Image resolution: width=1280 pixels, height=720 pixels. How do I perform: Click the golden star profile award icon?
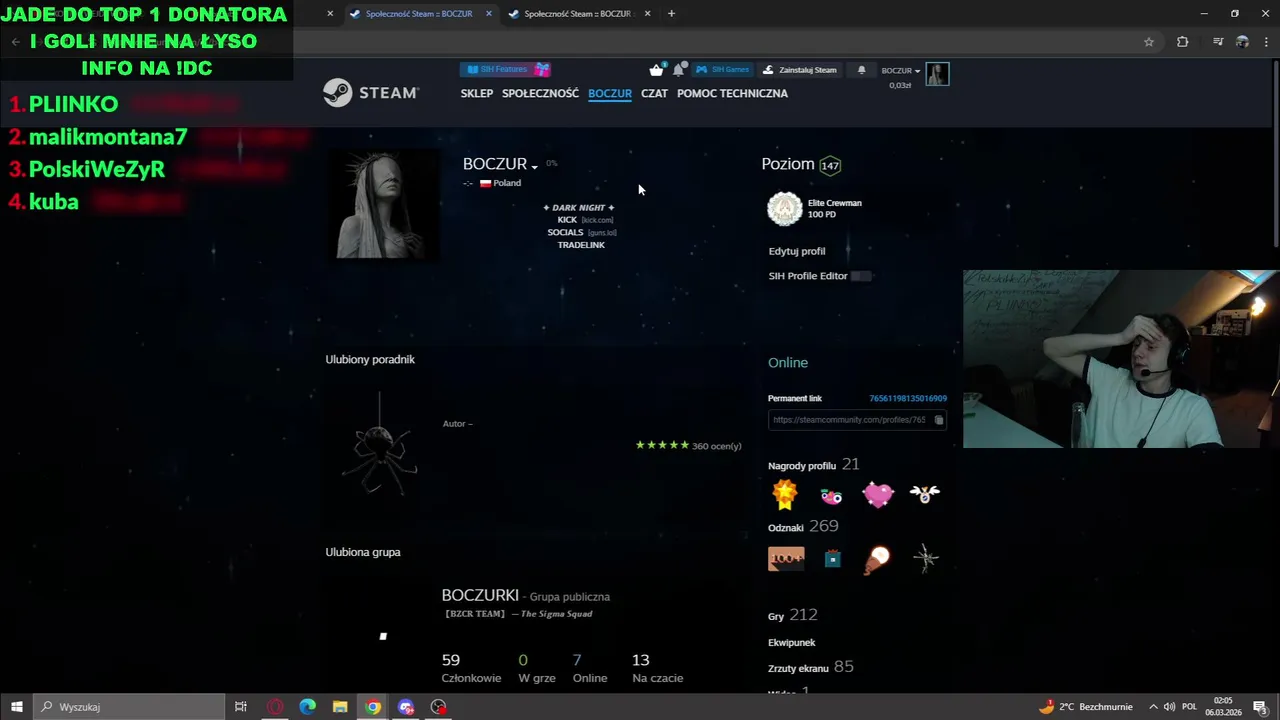tap(785, 494)
